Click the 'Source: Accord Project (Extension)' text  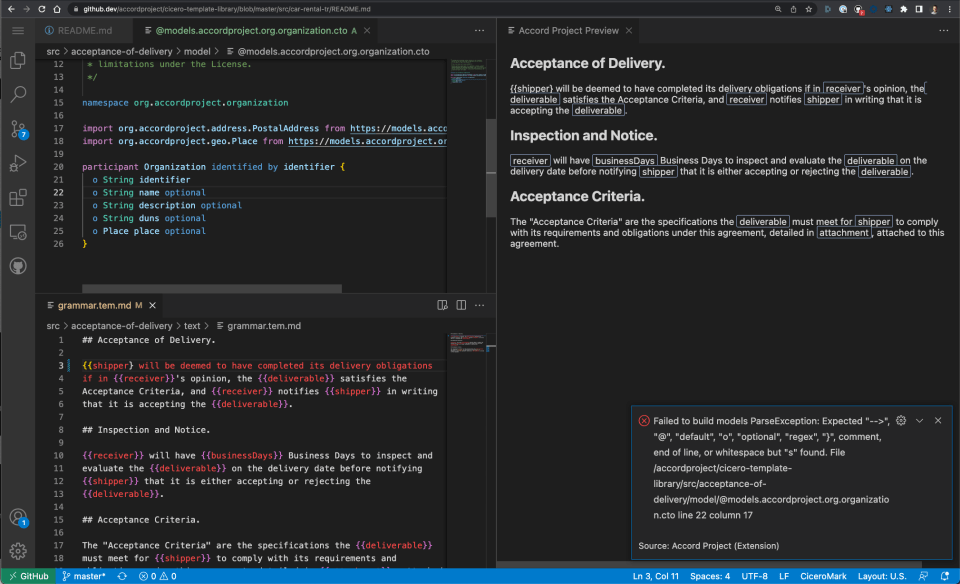point(708,545)
